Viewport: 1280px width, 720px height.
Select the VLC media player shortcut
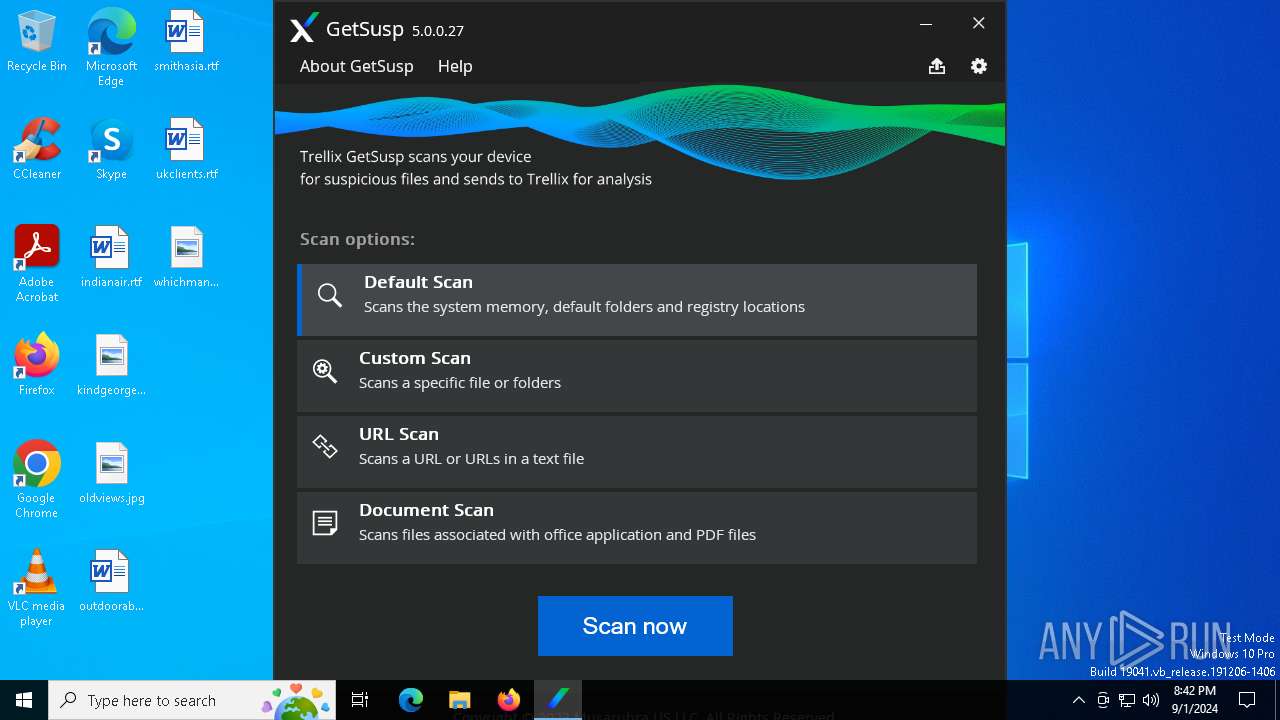[37, 588]
